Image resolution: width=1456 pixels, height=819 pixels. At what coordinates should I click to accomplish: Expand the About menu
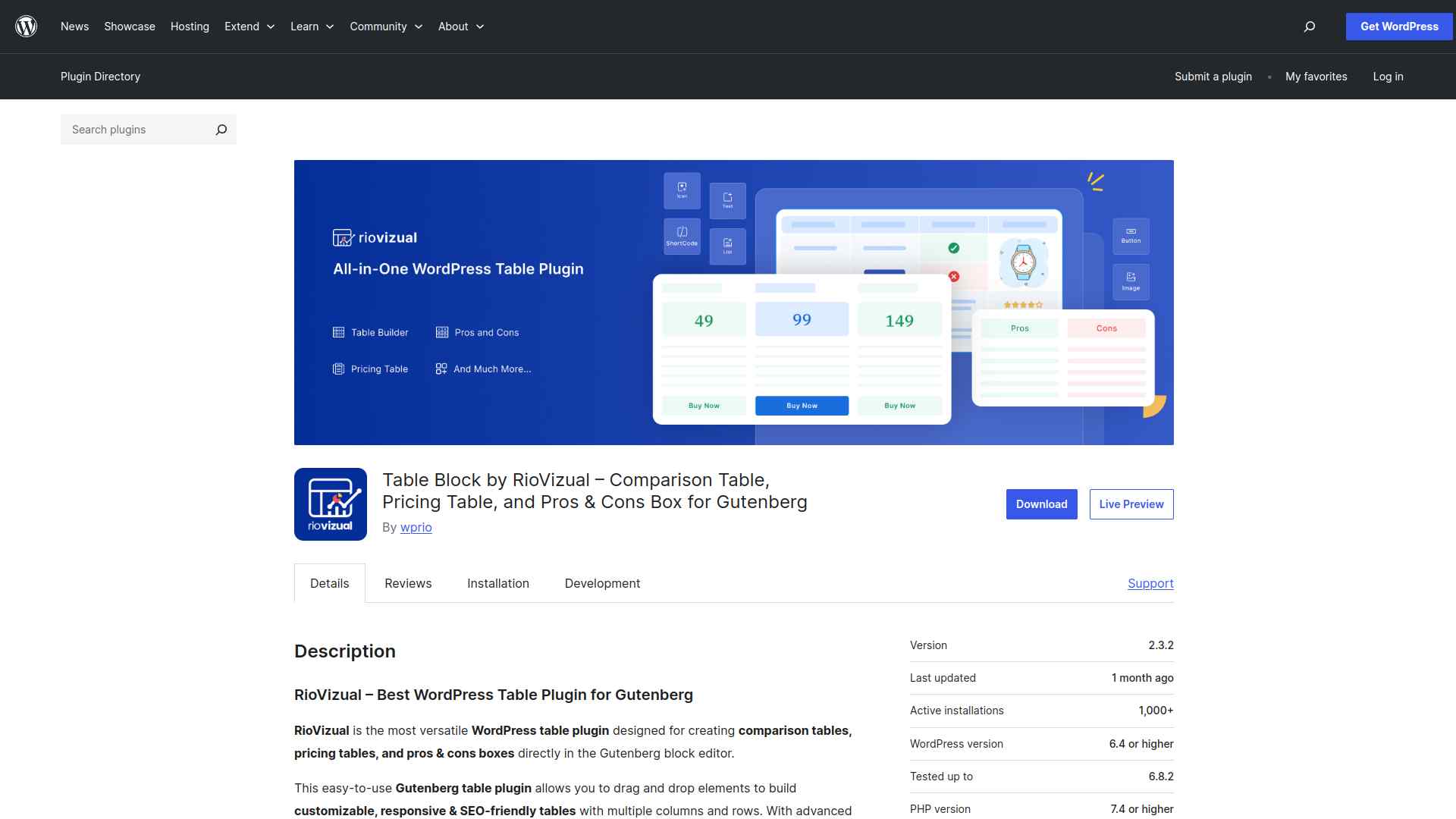coord(460,27)
